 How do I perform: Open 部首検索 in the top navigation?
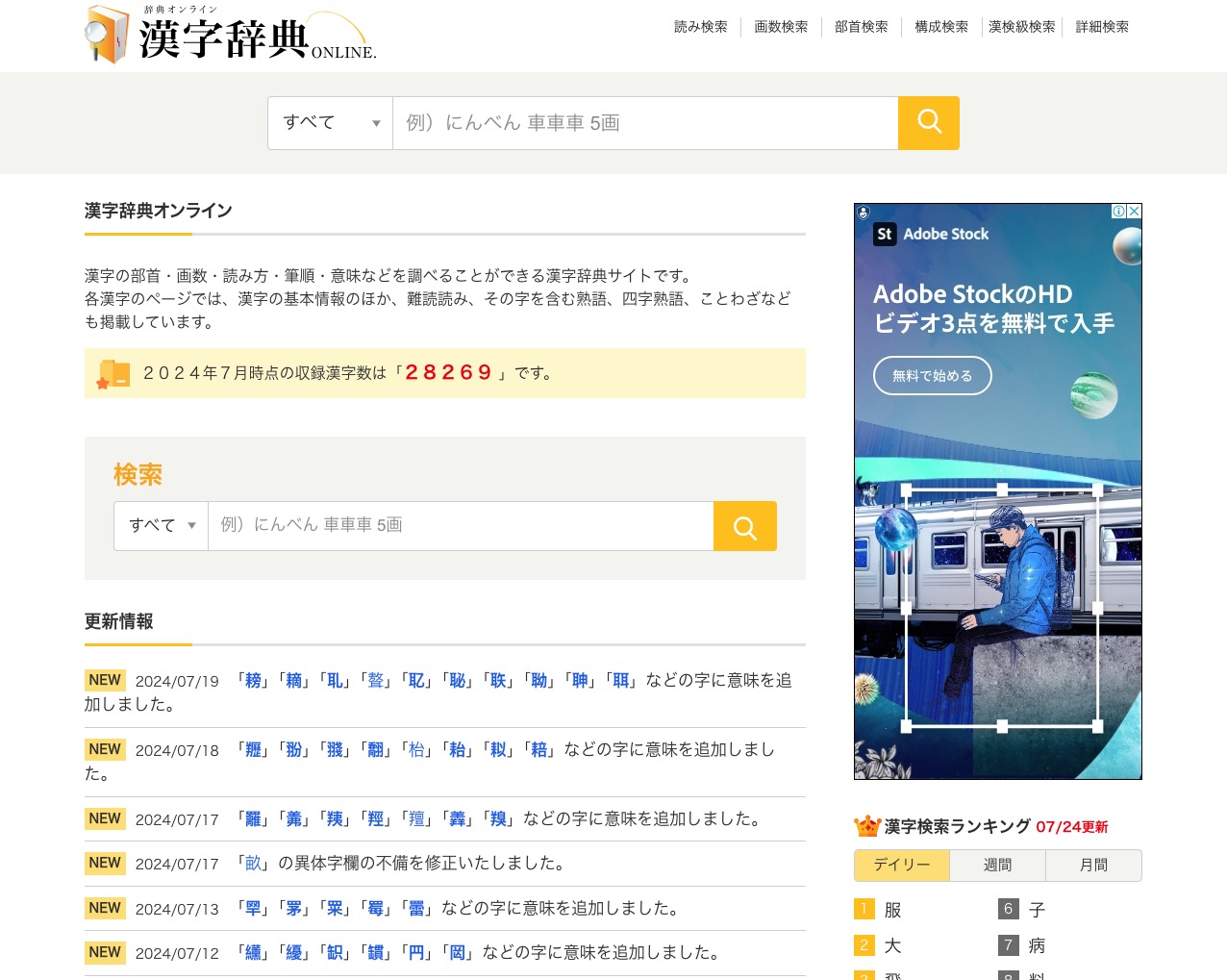[x=861, y=27]
